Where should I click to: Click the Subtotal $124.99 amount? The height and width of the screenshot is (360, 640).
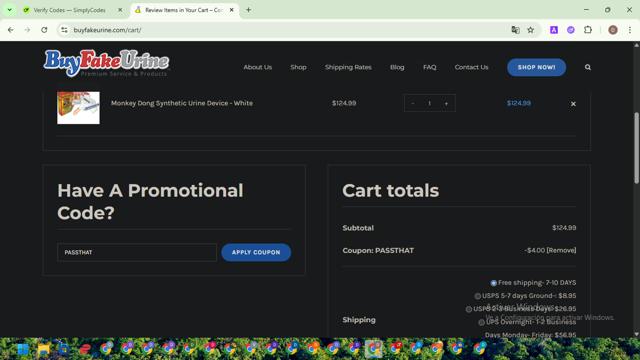(x=564, y=228)
